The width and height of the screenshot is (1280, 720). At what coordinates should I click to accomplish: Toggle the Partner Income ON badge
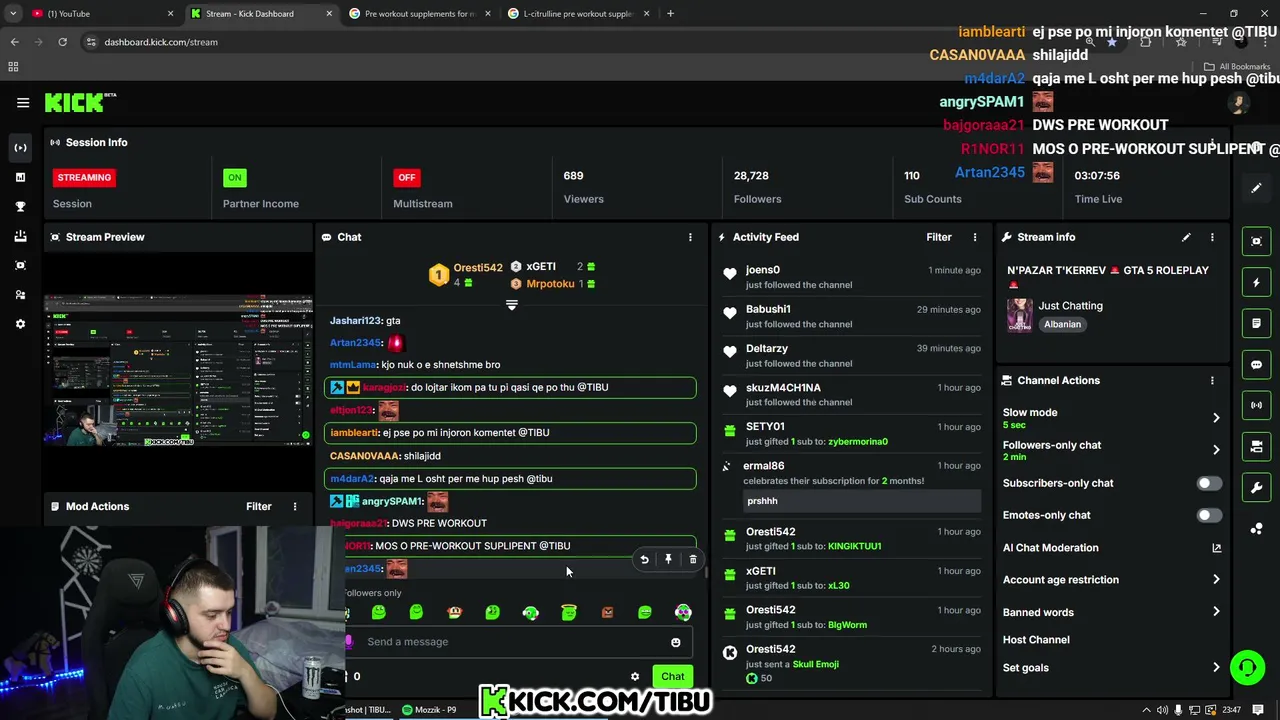pyautogui.click(x=234, y=177)
